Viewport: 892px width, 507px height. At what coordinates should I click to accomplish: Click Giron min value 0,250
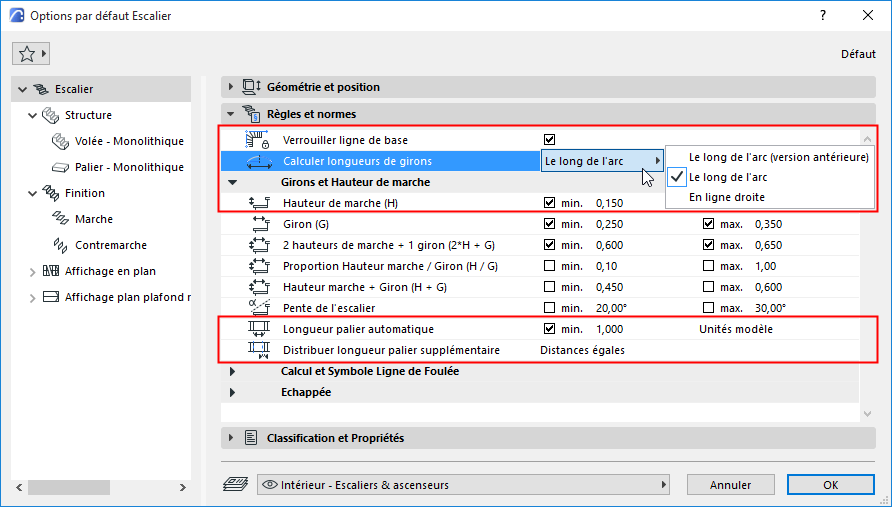(609, 224)
